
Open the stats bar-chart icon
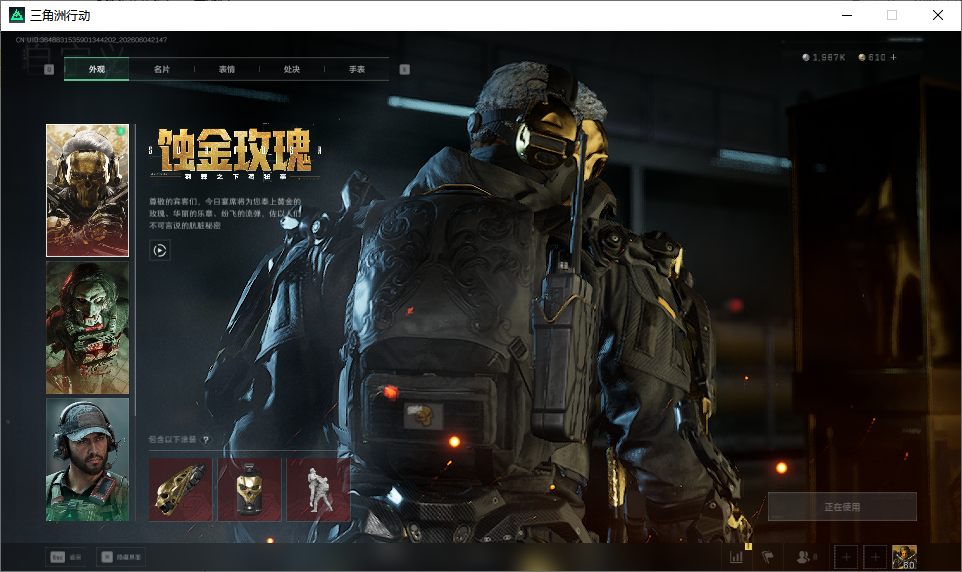736,557
